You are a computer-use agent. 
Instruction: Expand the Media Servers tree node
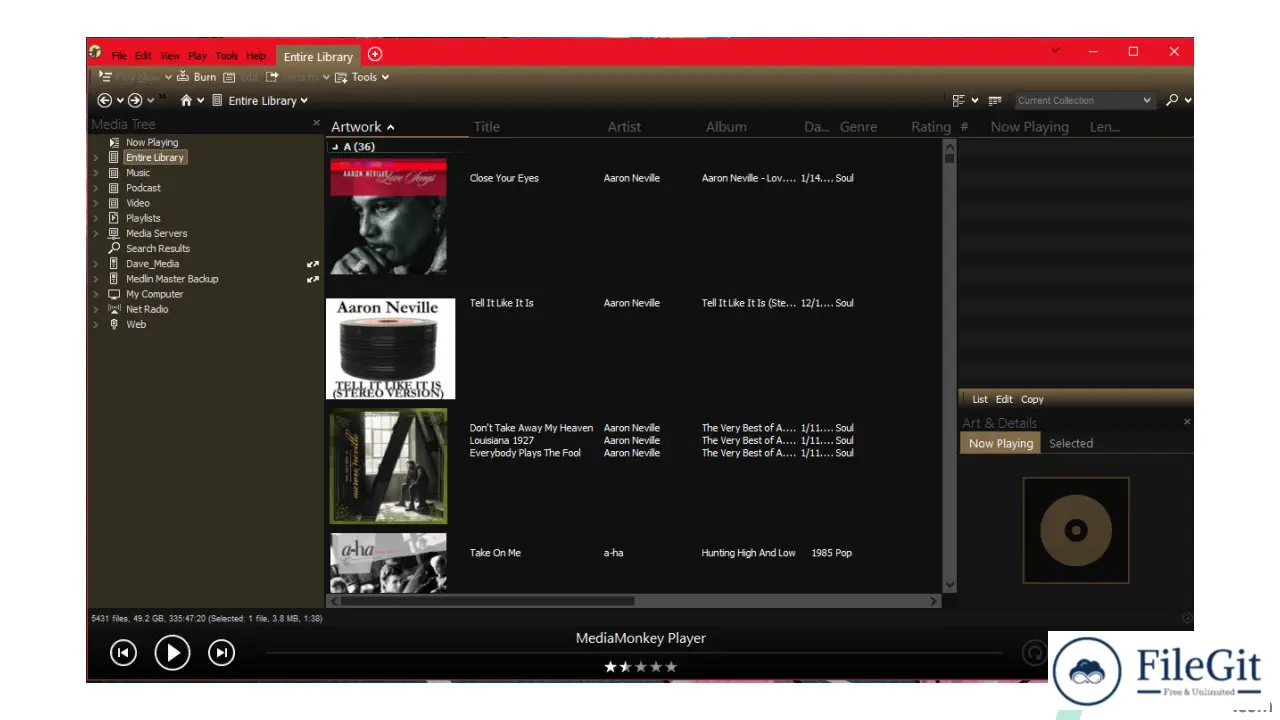pyautogui.click(x=96, y=233)
